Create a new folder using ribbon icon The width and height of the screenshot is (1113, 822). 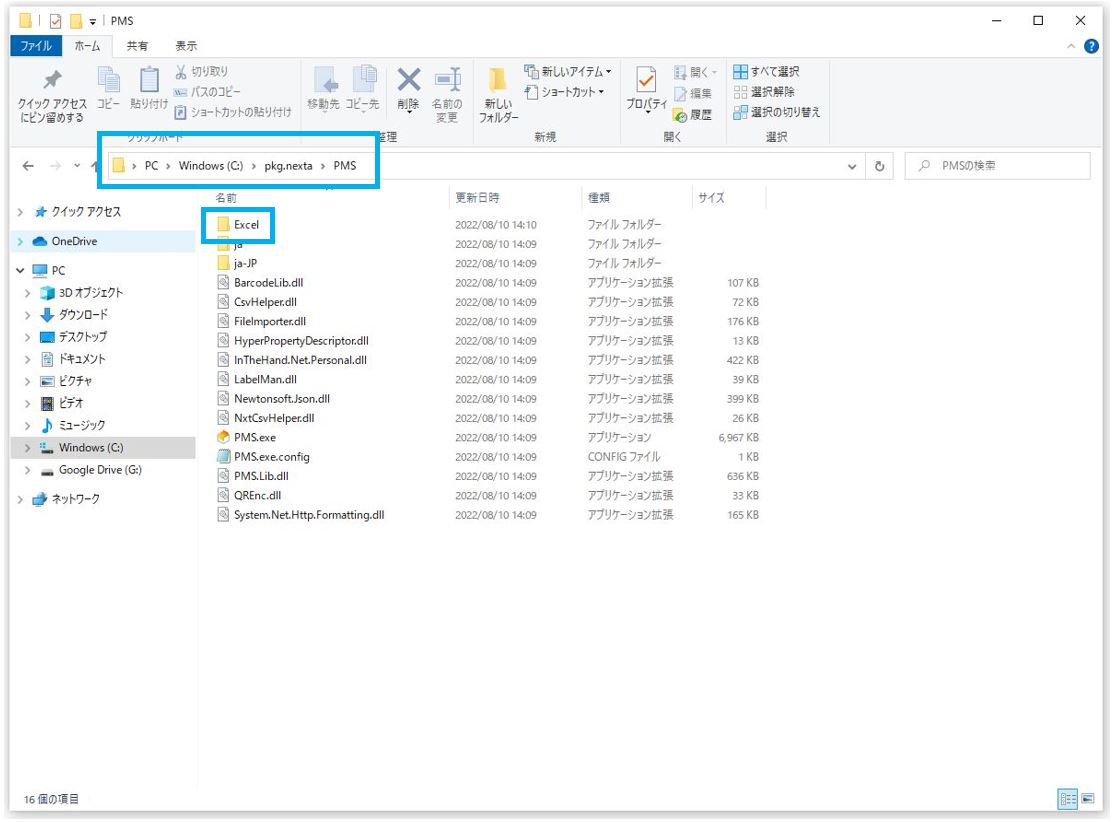[498, 82]
